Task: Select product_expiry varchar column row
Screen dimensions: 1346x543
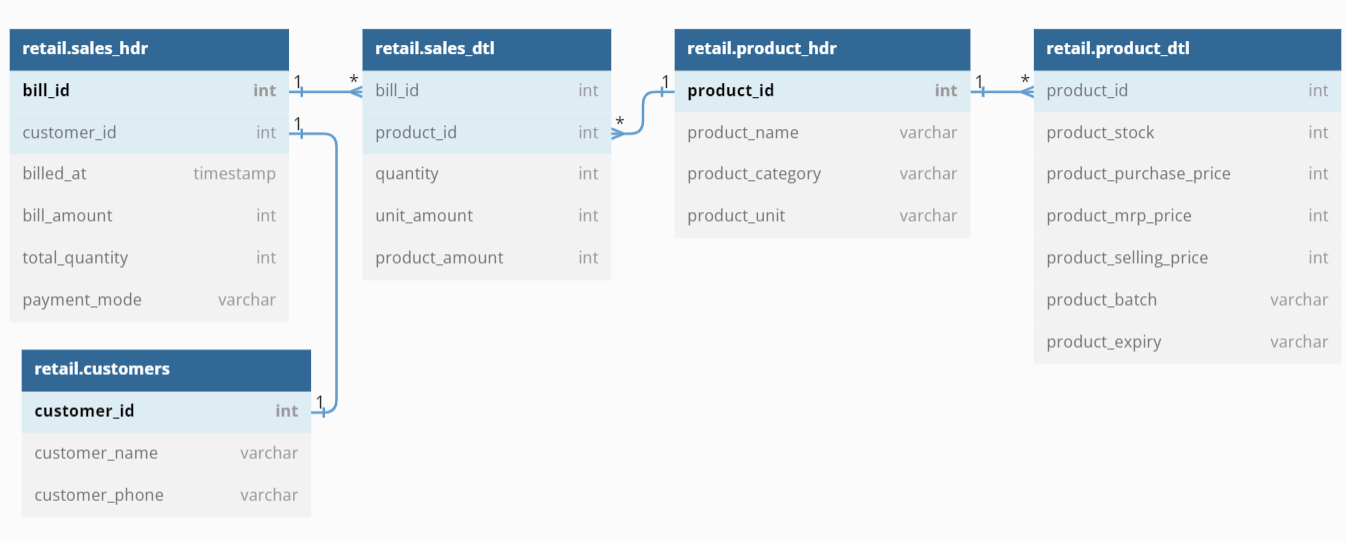Action: [x=1187, y=342]
